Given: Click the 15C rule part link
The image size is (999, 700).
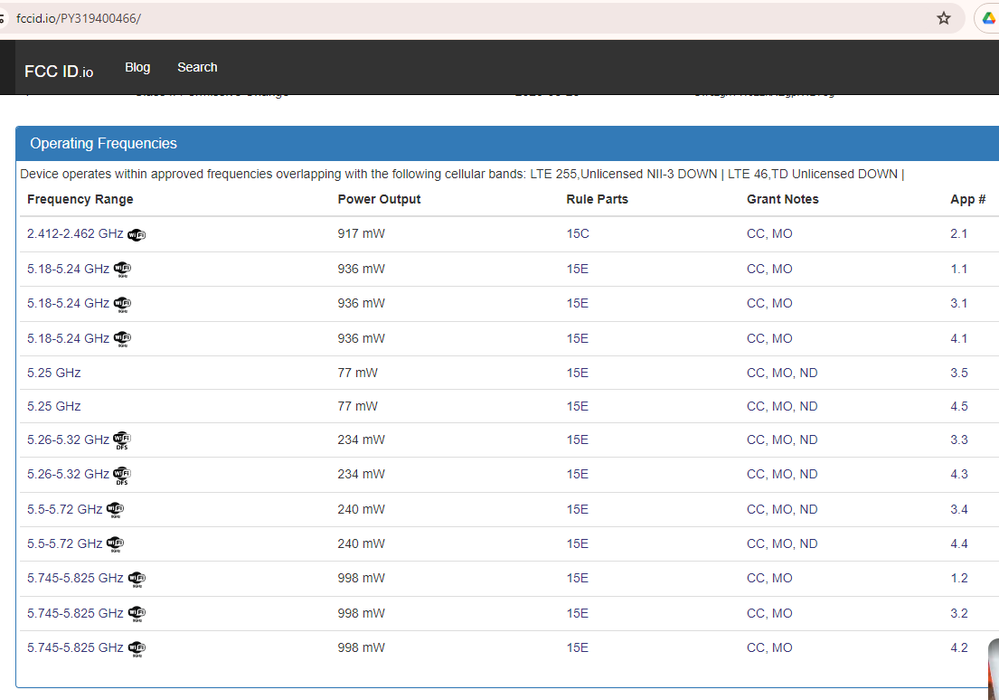Looking at the screenshot, I should pos(578,234).
